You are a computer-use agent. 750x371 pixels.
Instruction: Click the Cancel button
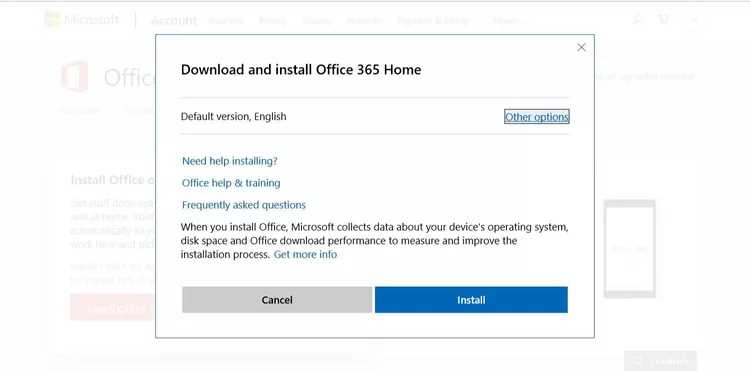(277, 300)
